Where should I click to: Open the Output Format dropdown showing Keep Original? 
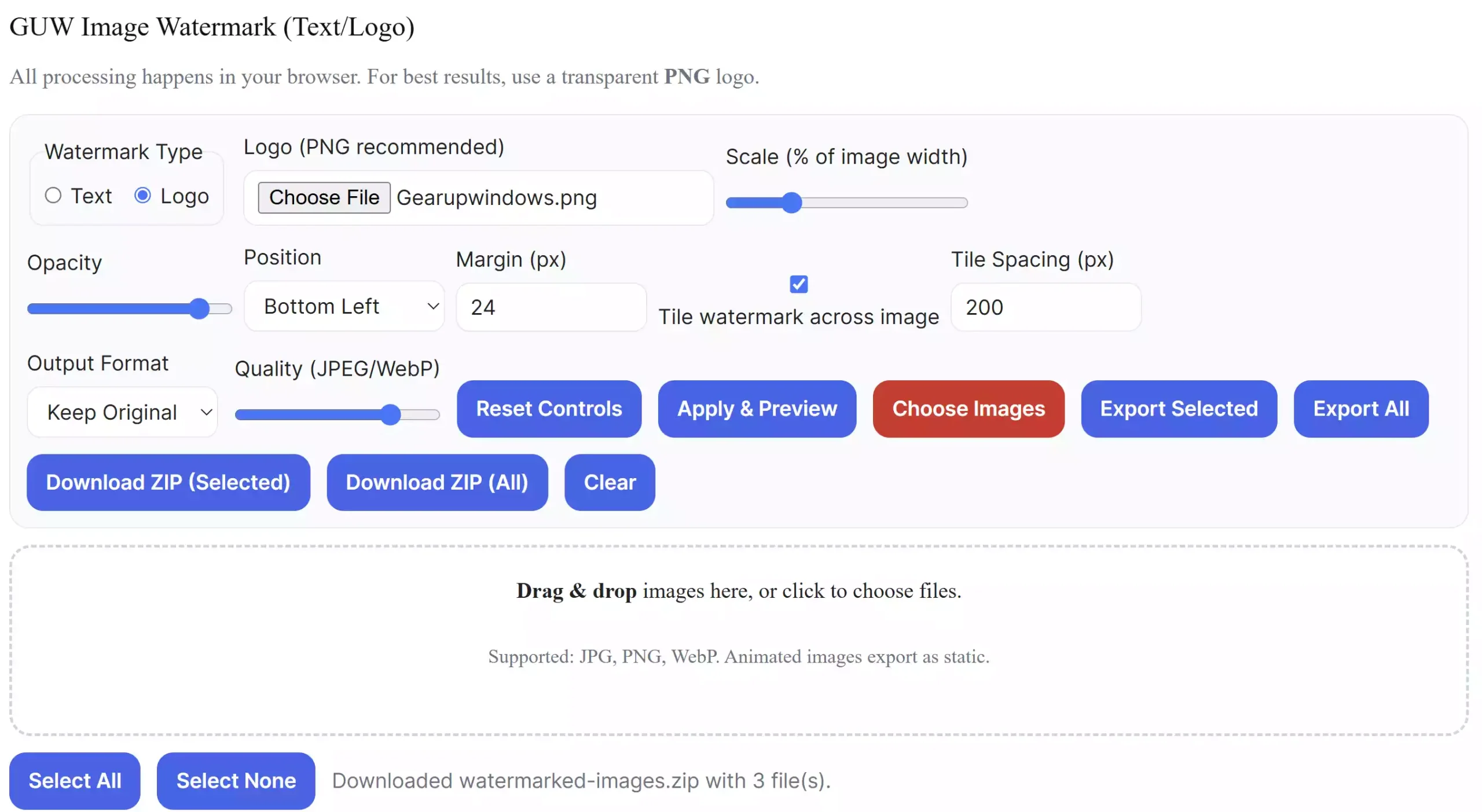click(x=122, y=411)
